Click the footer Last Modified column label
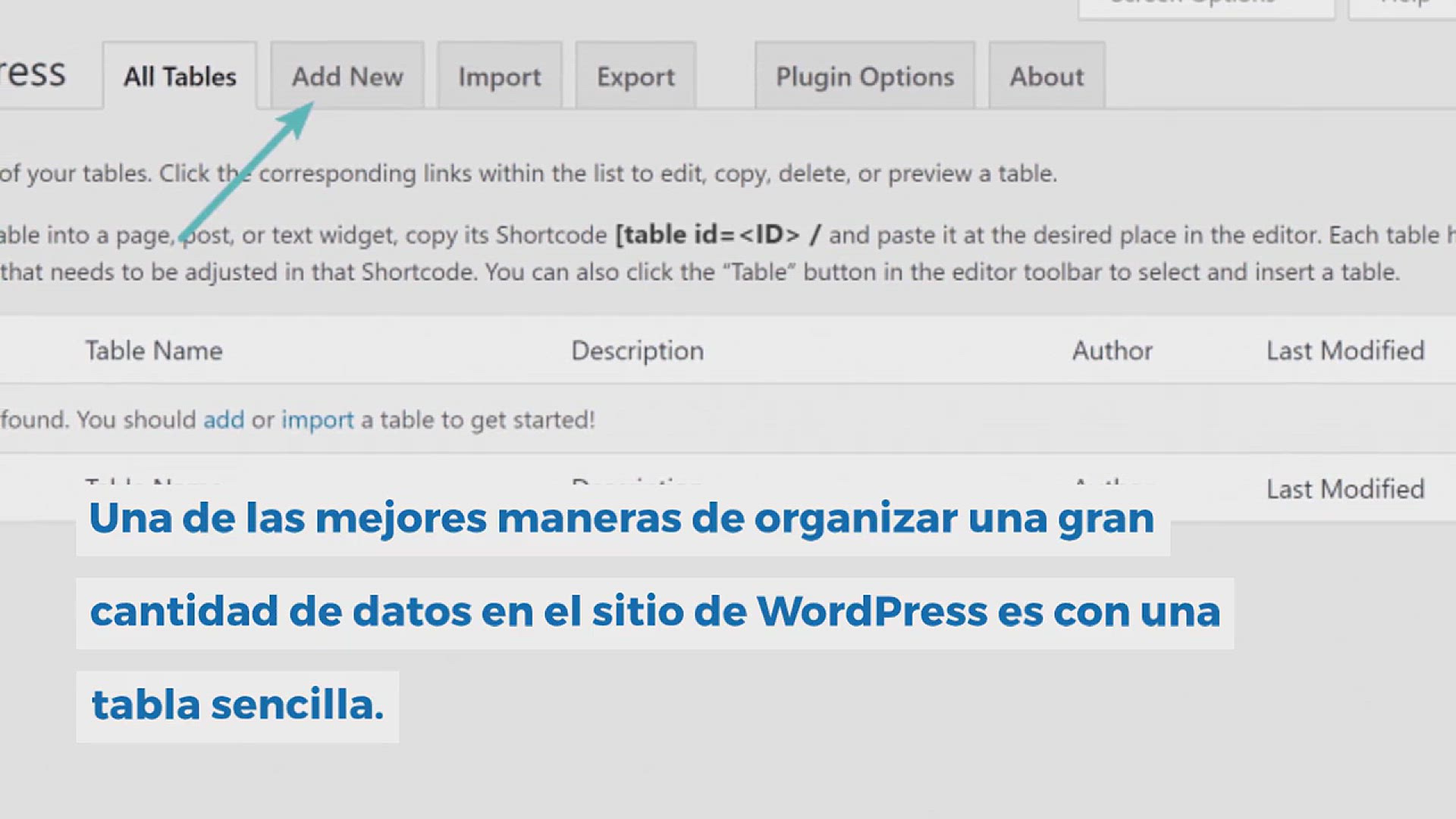 click(x=1345, y=489)
